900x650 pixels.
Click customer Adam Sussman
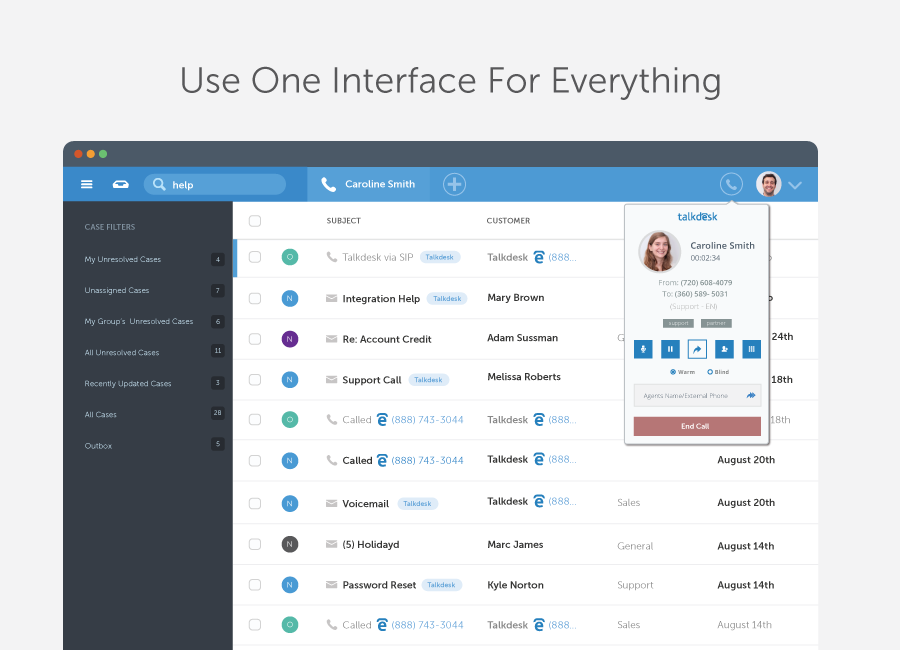(522, 338)
